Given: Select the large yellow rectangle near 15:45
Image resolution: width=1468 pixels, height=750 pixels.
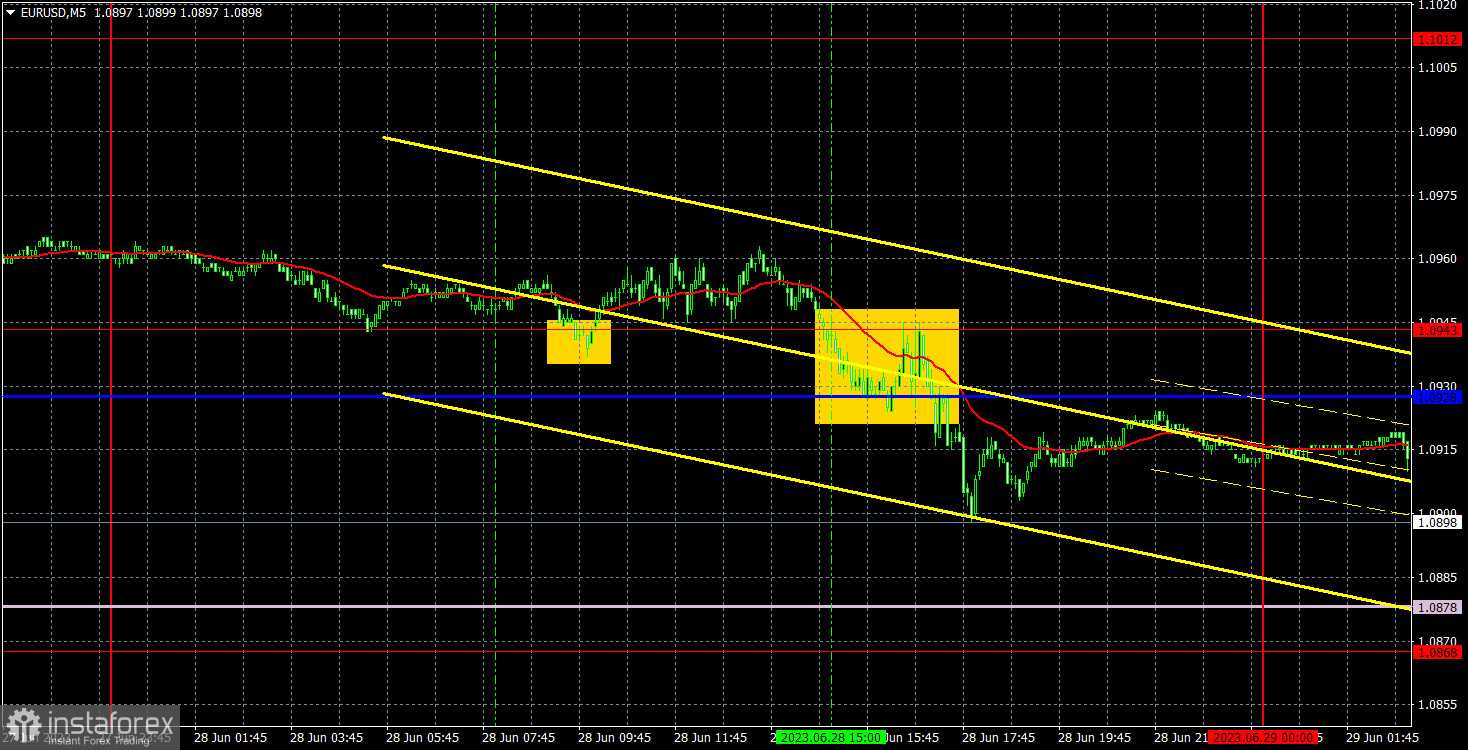Looking at the screenshot, I should point(888,366).
